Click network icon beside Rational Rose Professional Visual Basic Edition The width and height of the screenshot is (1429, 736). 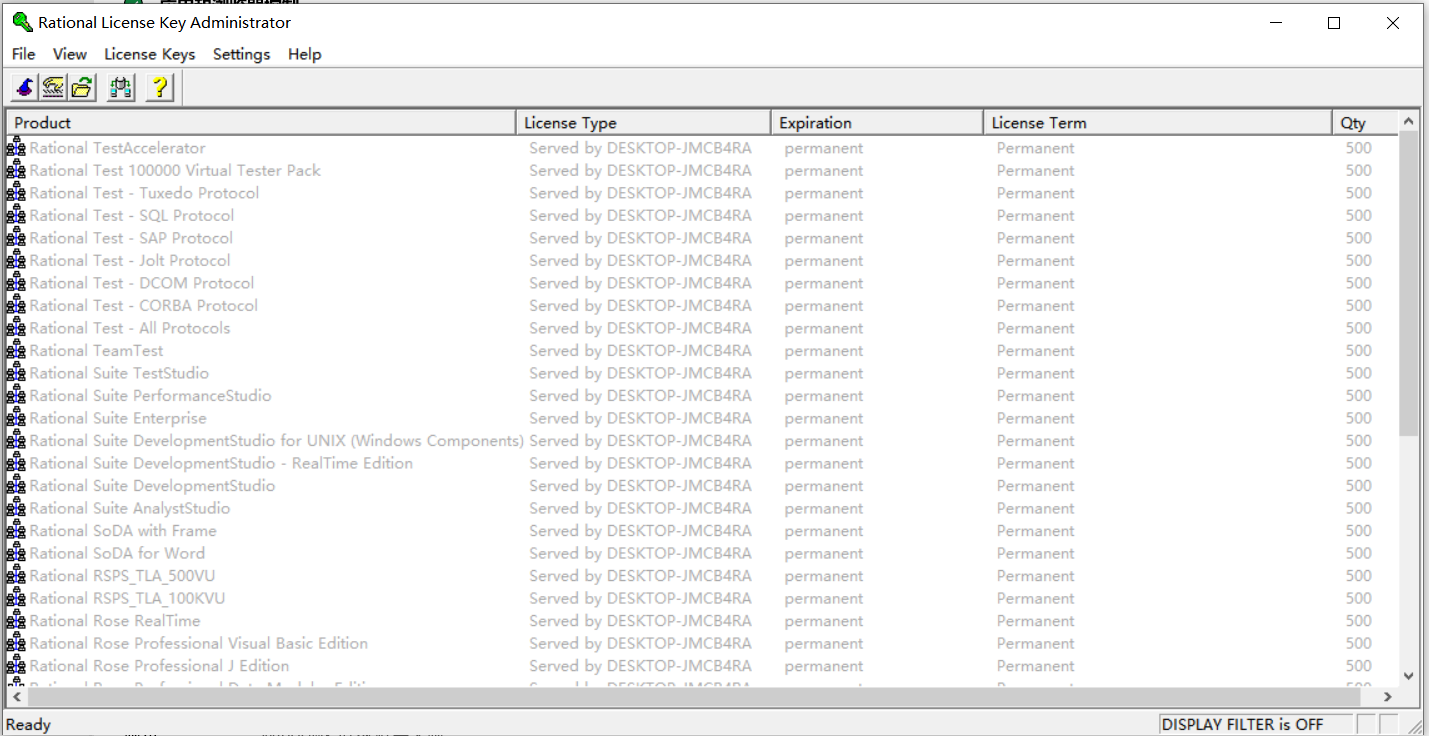coord(16,643)
